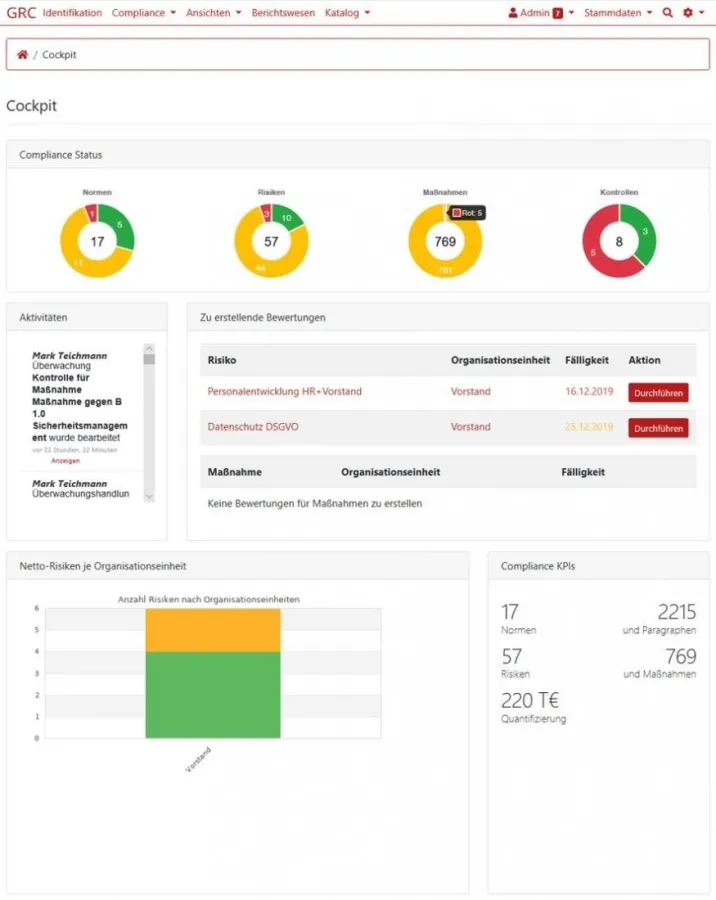Click the Compliance Status panel header
716x900 pixels.
pyautogui.click(x=358, y=155)
